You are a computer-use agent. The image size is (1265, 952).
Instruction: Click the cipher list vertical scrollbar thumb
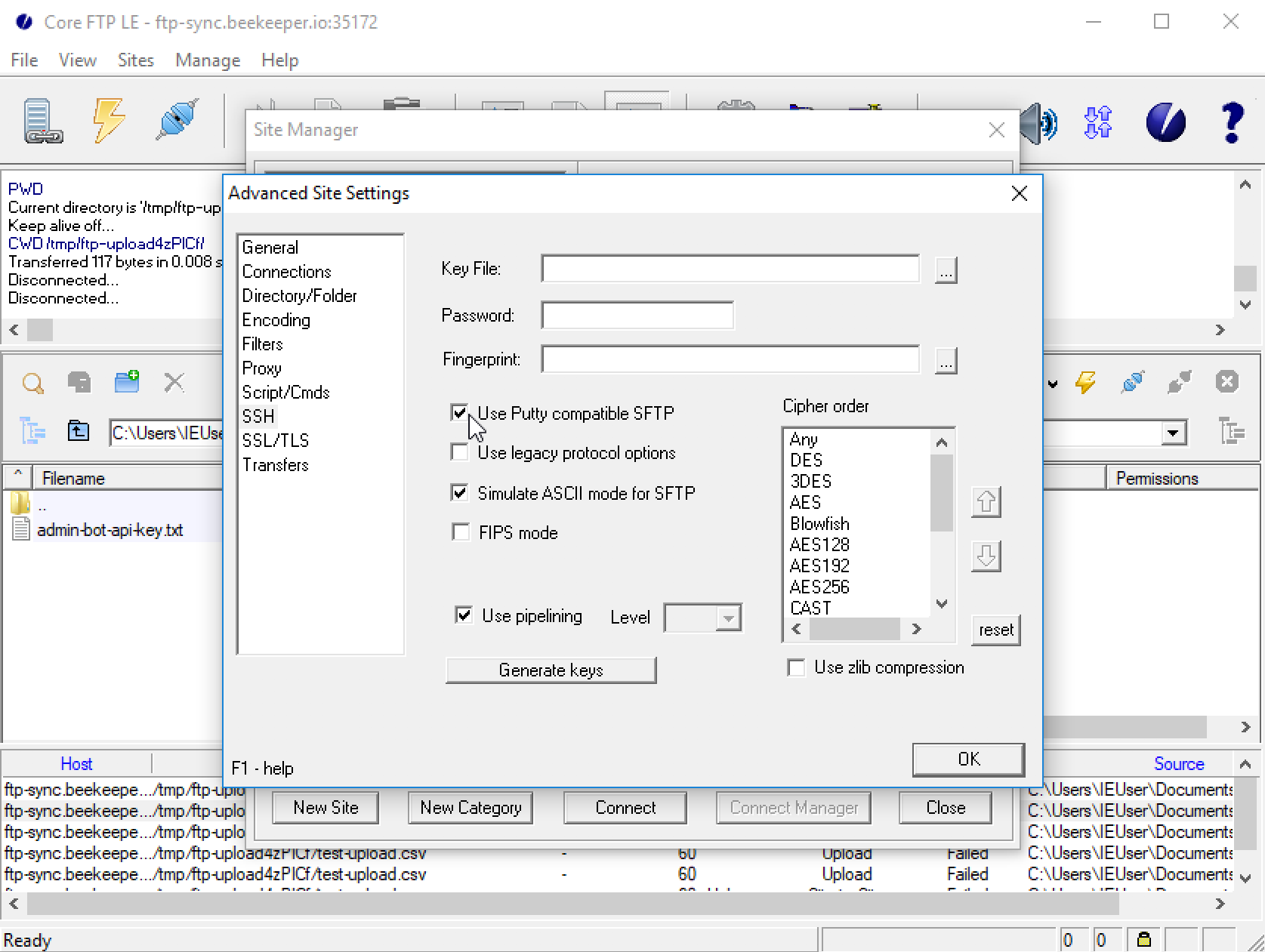click(942, 493)
